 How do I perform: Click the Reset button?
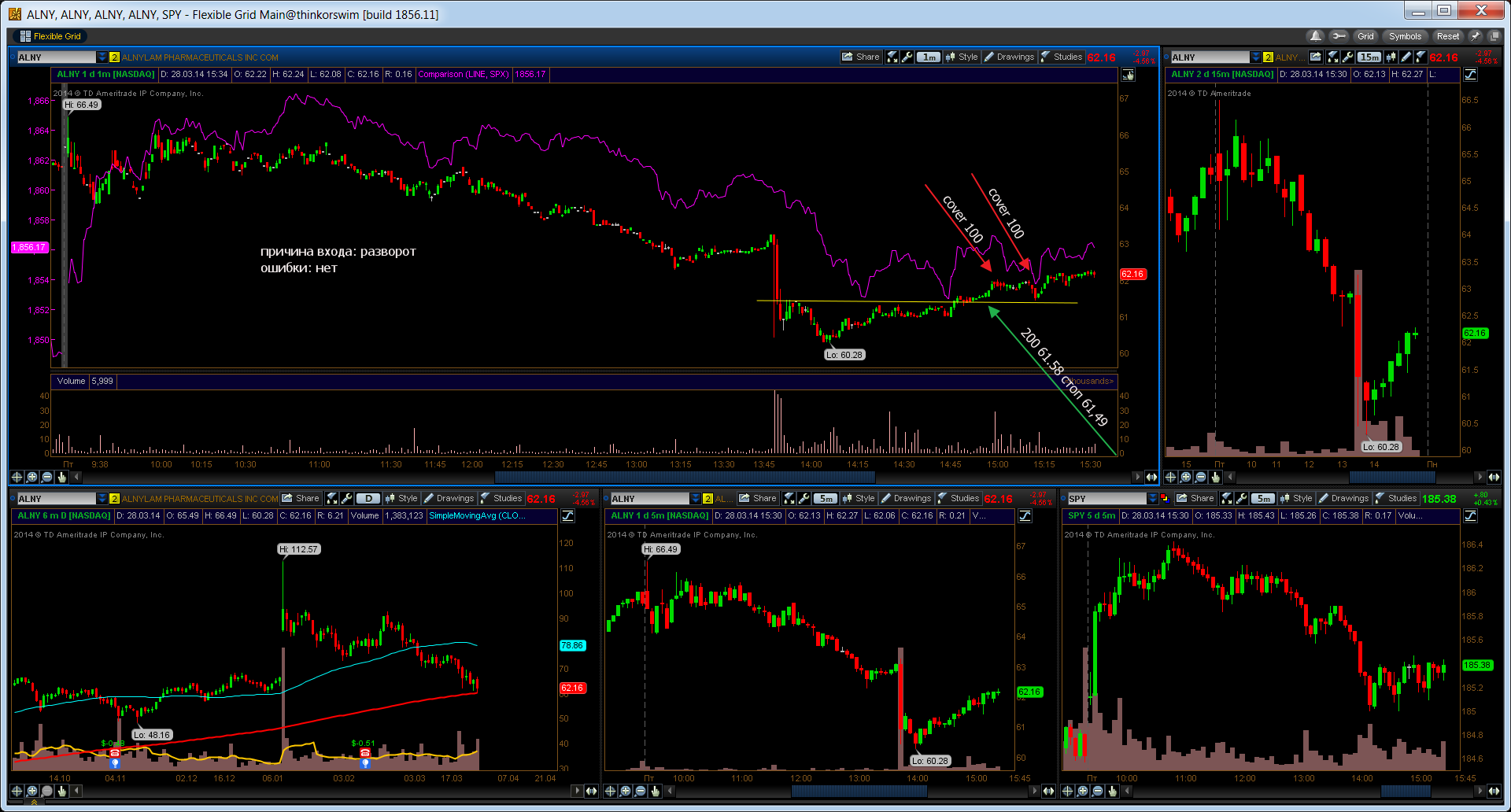[x=1447, y=36]
